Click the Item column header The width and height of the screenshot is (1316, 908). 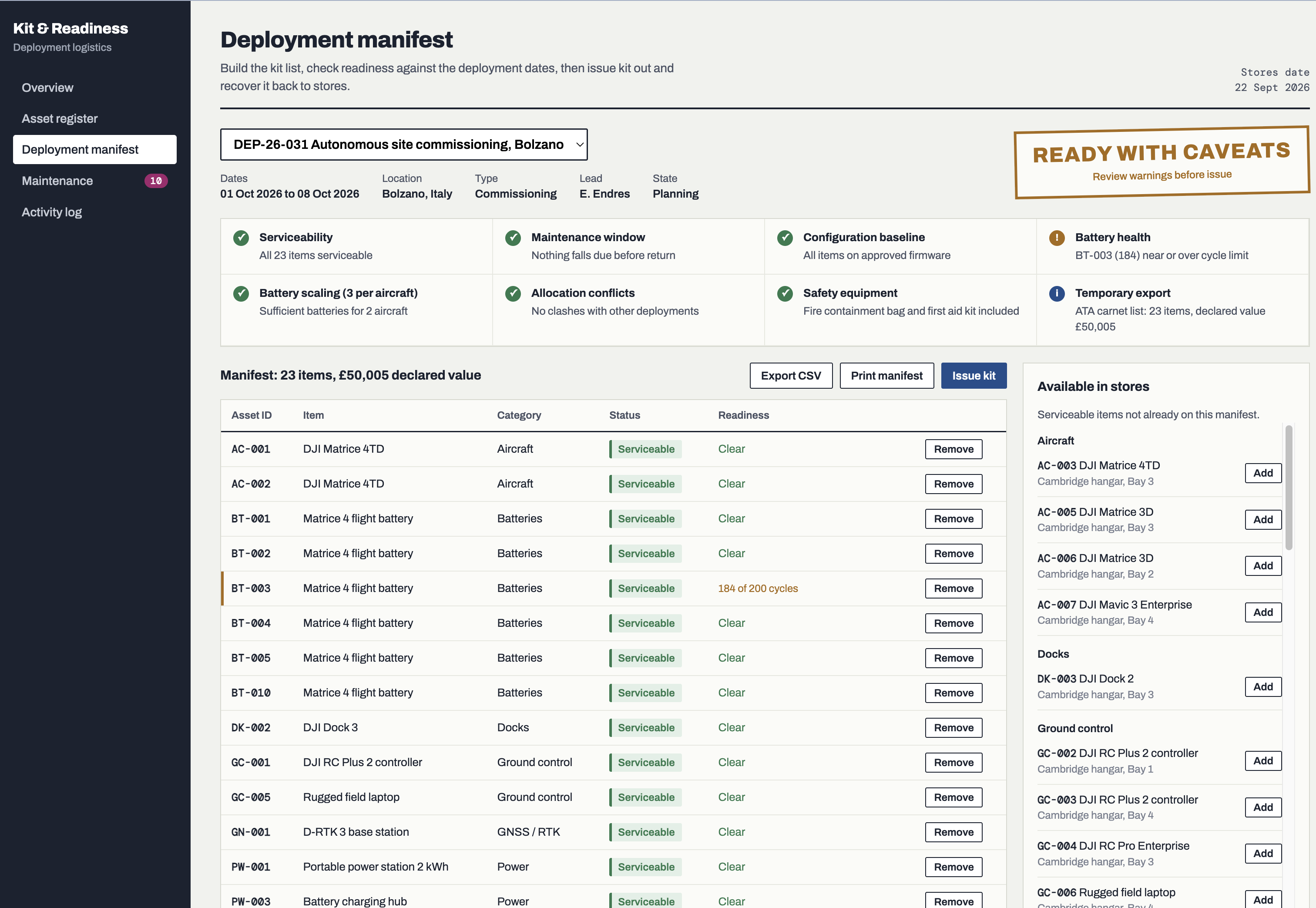click(313, 415)
